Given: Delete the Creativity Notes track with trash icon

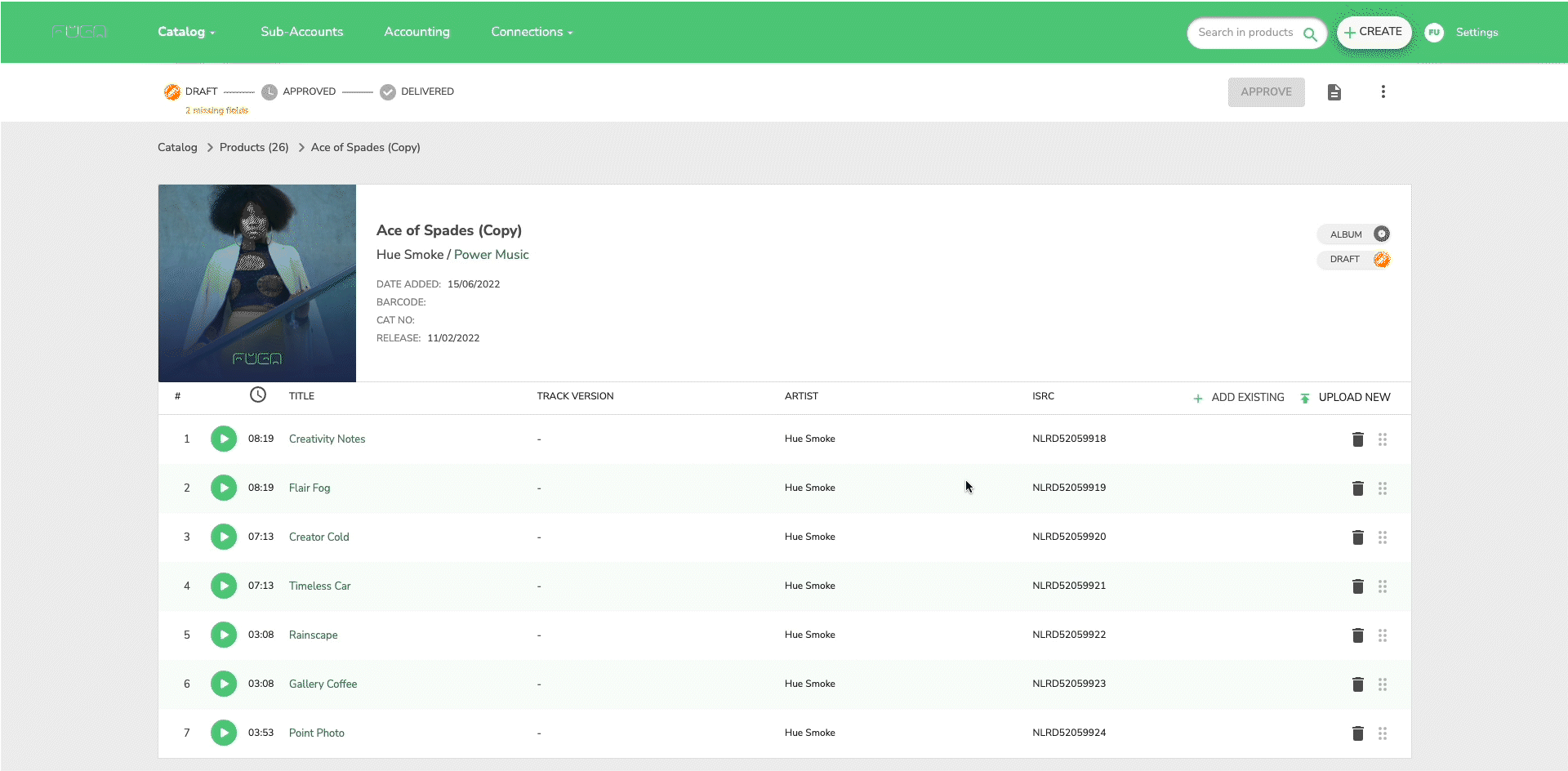Looking at the screenshot, I should [1358, 439].
